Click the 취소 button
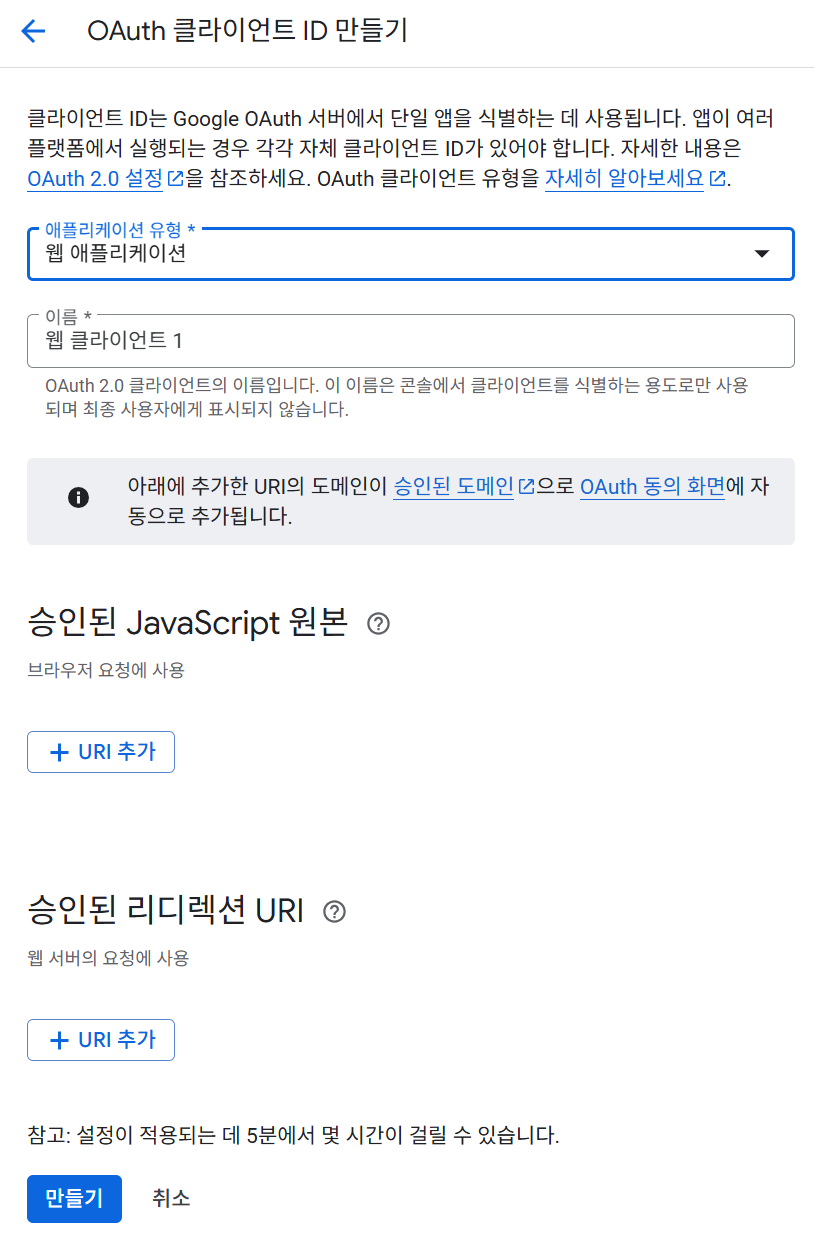Screen dimensions: 814x1256 click(171, 1198)
